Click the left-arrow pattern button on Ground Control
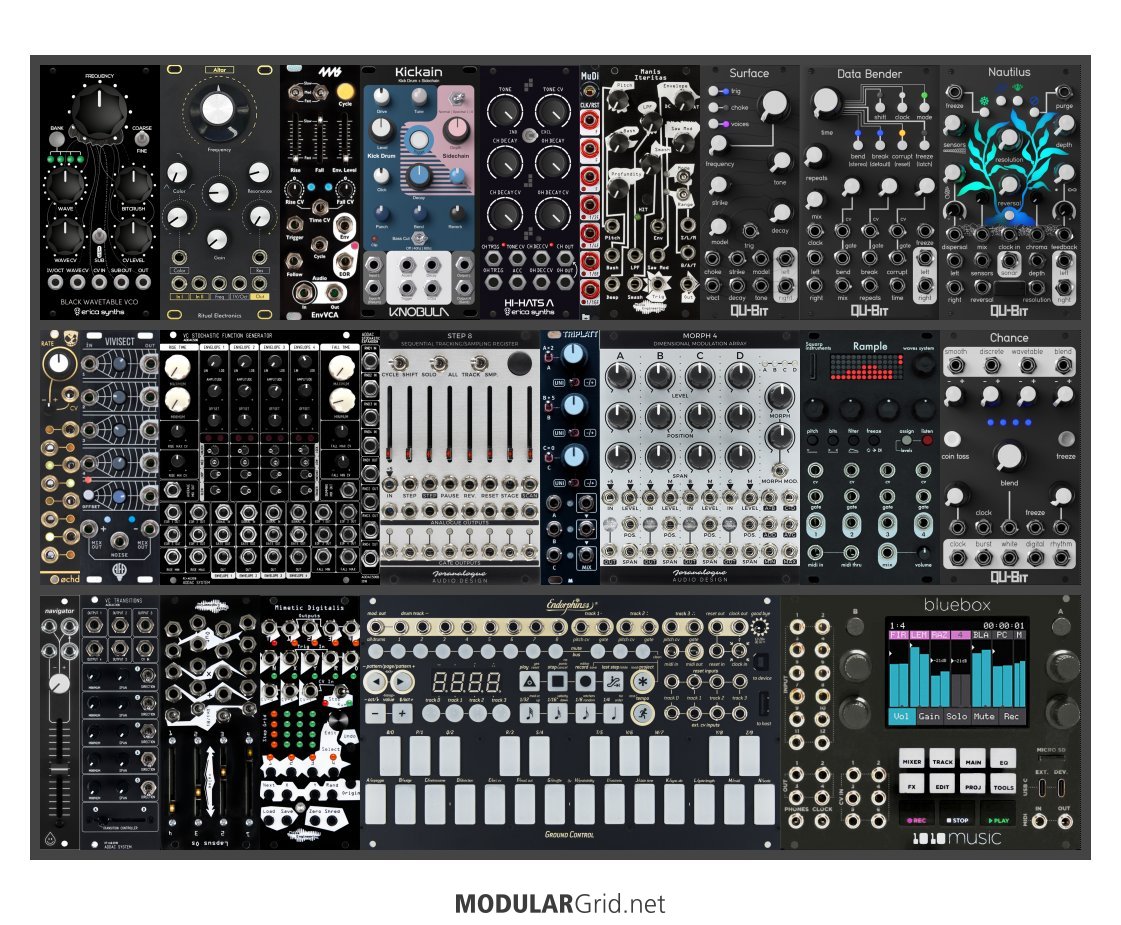The image size is (1121, 925). coord(375,682)
